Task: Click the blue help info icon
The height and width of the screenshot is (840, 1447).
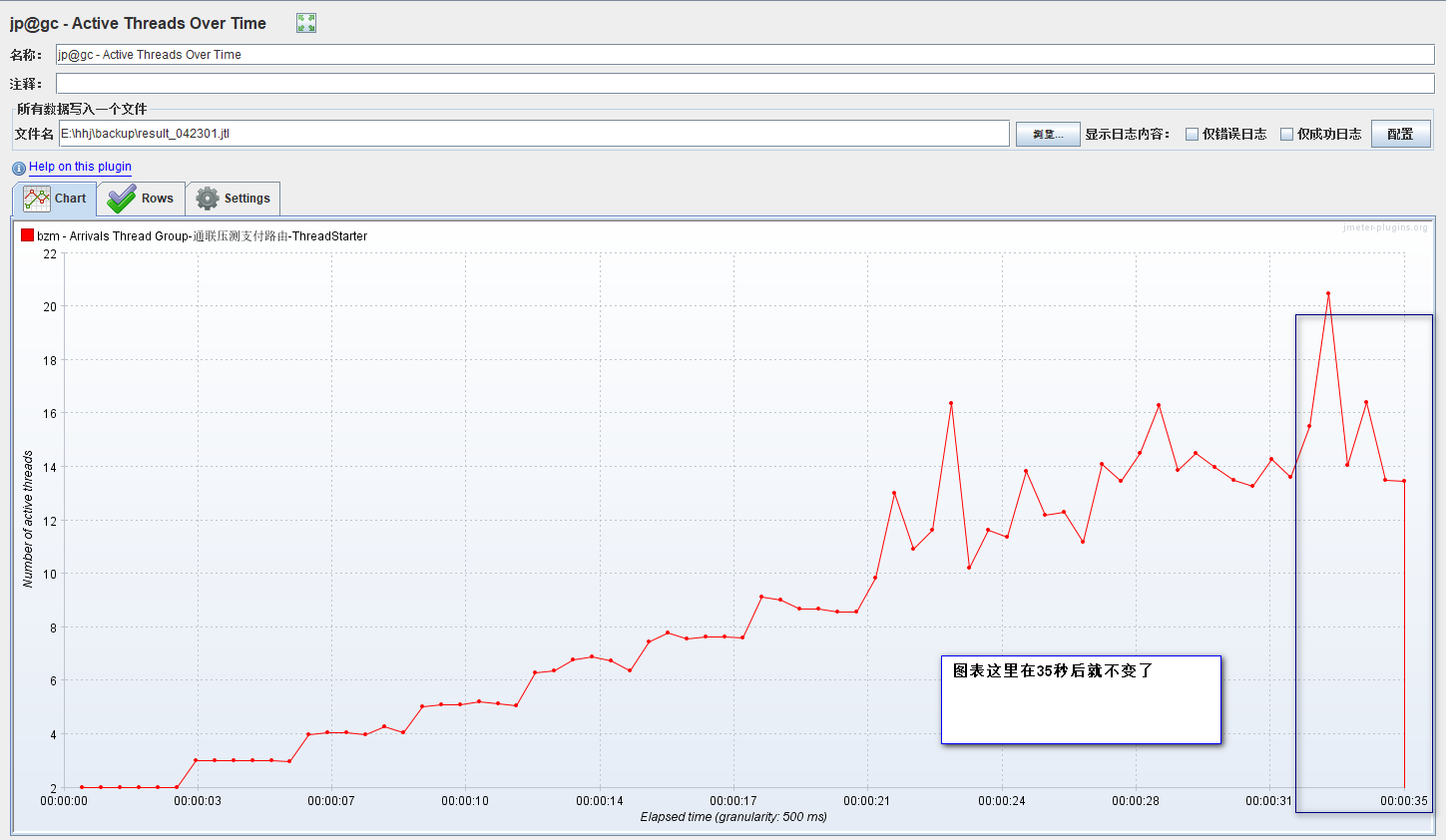Action: (19, 168)
